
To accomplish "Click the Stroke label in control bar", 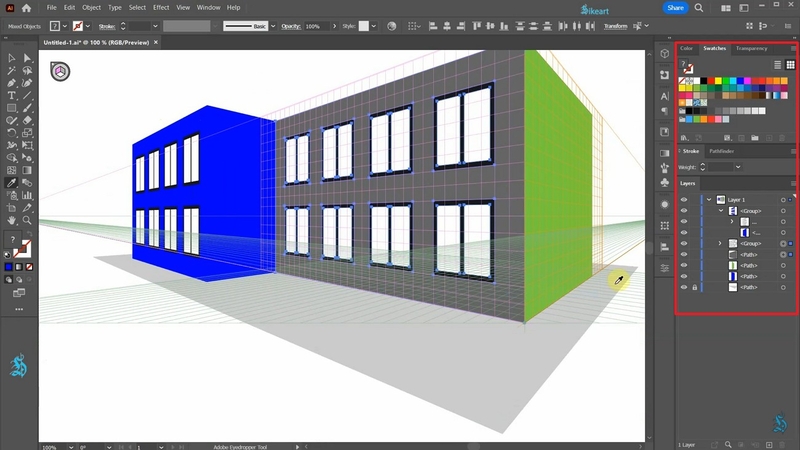I will click(x=107, y=26).
